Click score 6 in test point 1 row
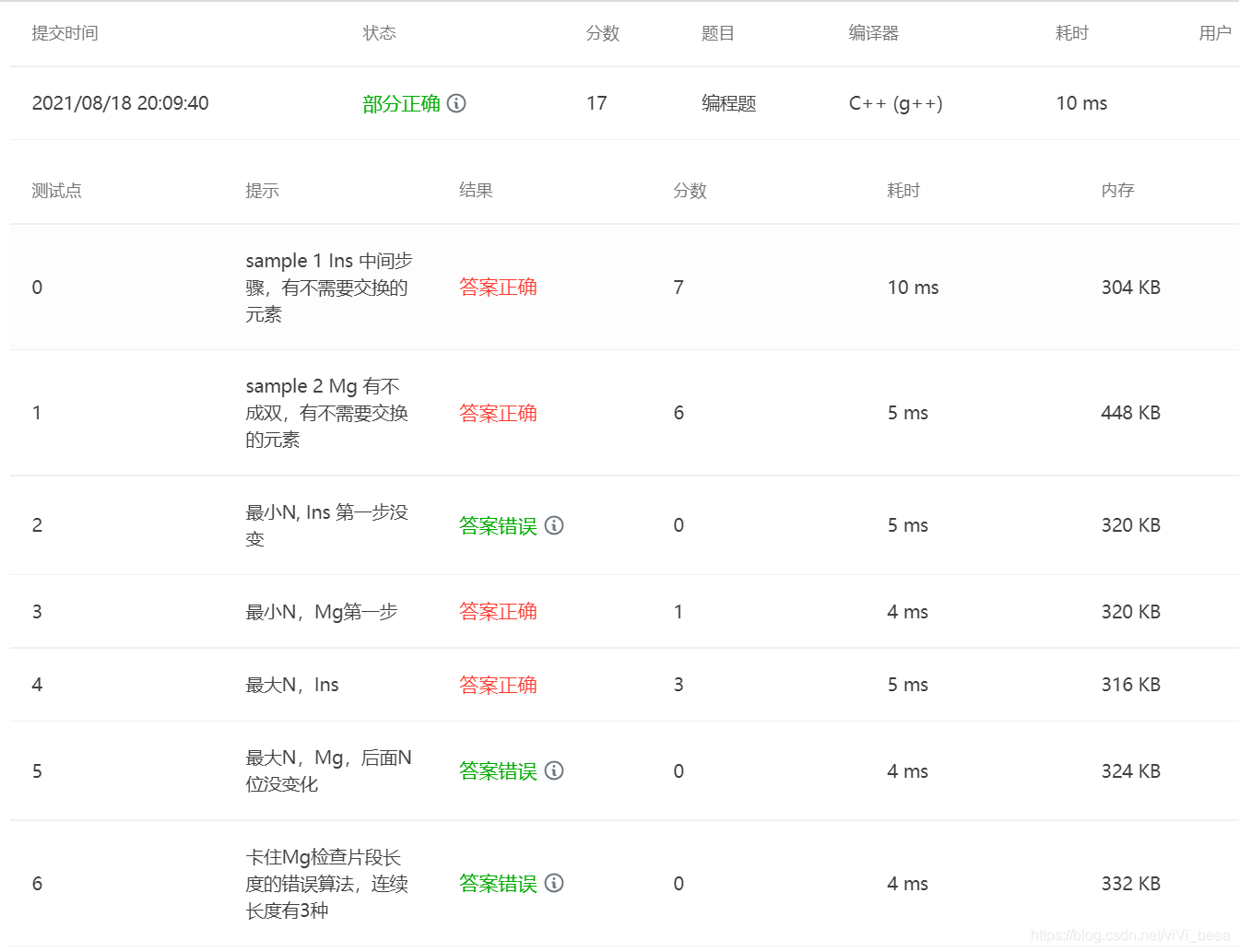This screenshot has width=1239, height=952. (678, 413)
